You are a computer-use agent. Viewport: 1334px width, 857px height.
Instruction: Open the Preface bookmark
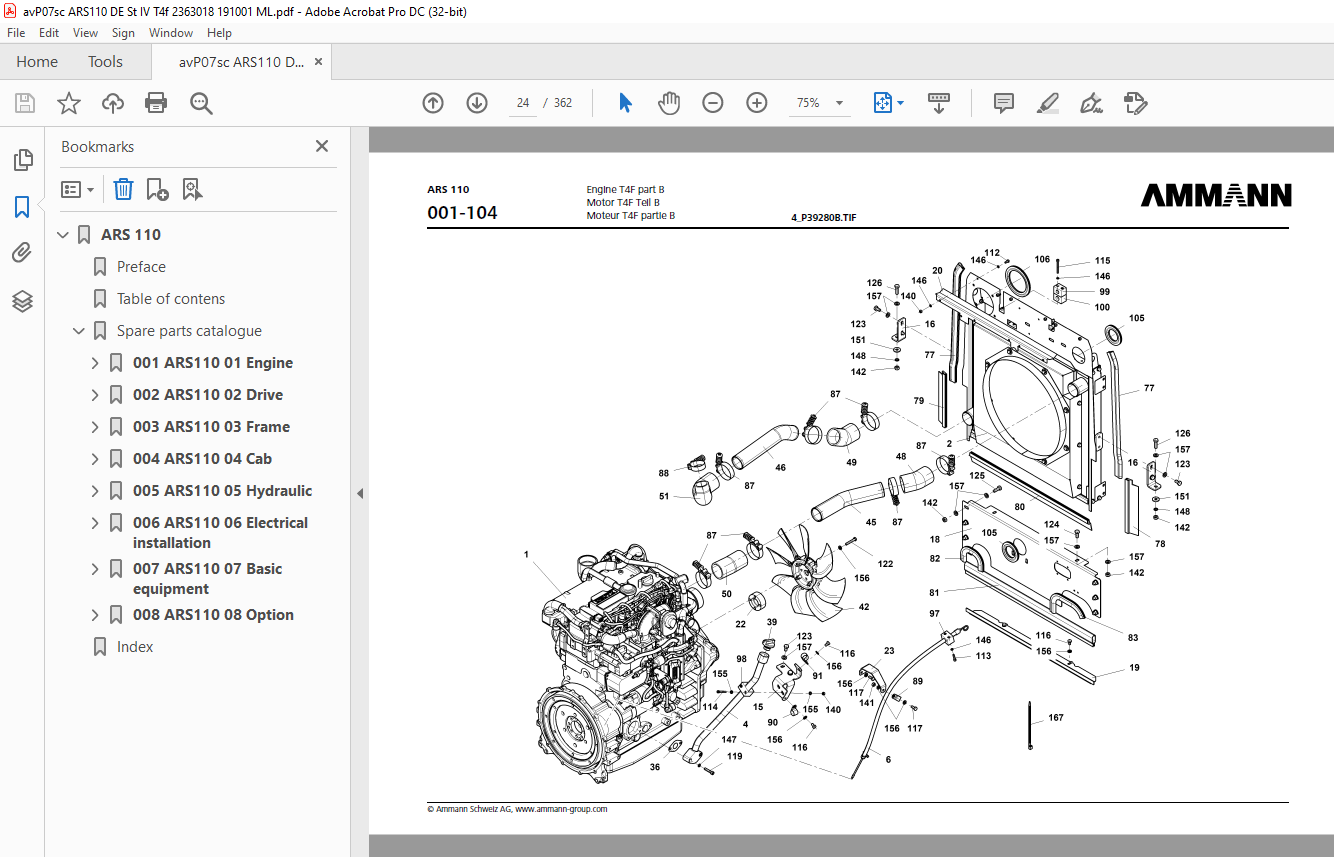point(141,267)
